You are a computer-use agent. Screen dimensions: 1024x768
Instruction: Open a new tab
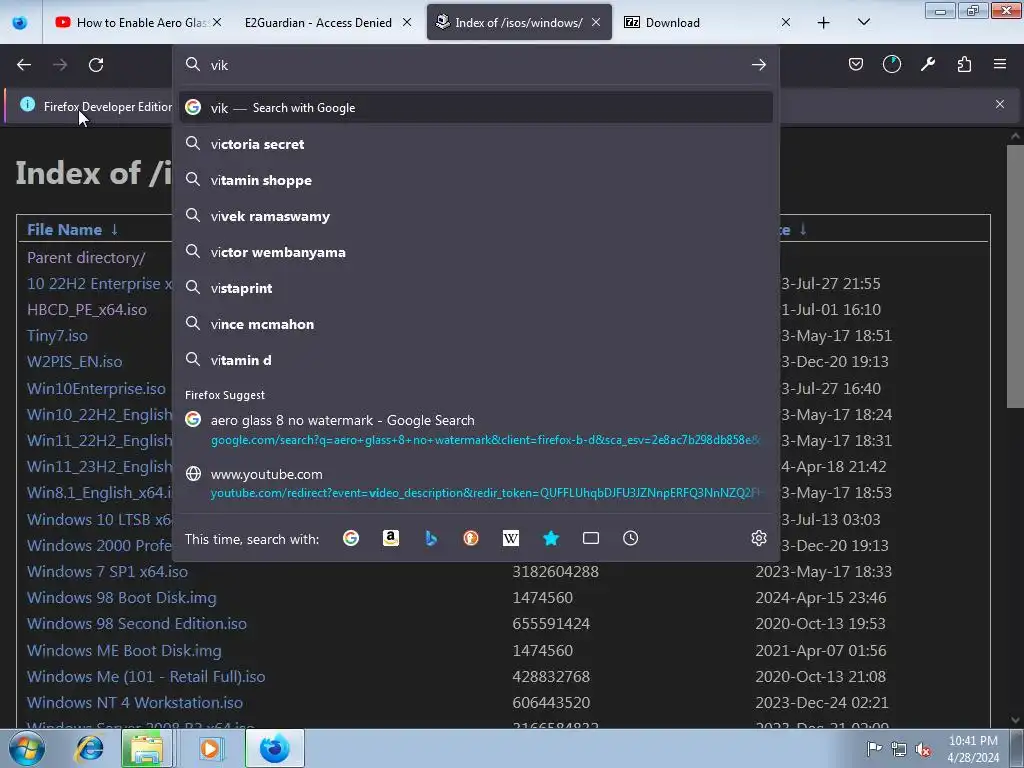click(x=824, y=23)
